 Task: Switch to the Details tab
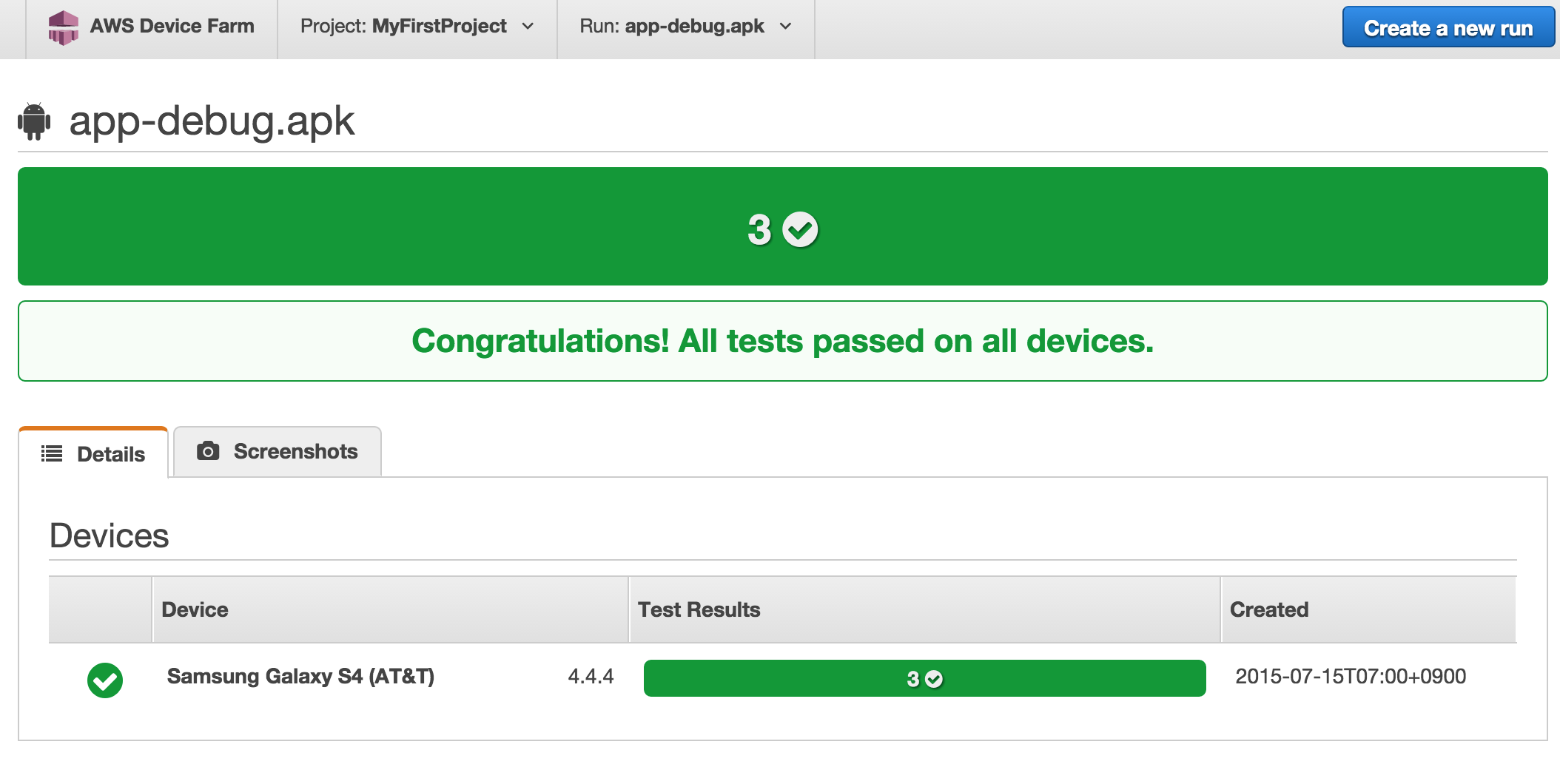[x=93, y=453]
